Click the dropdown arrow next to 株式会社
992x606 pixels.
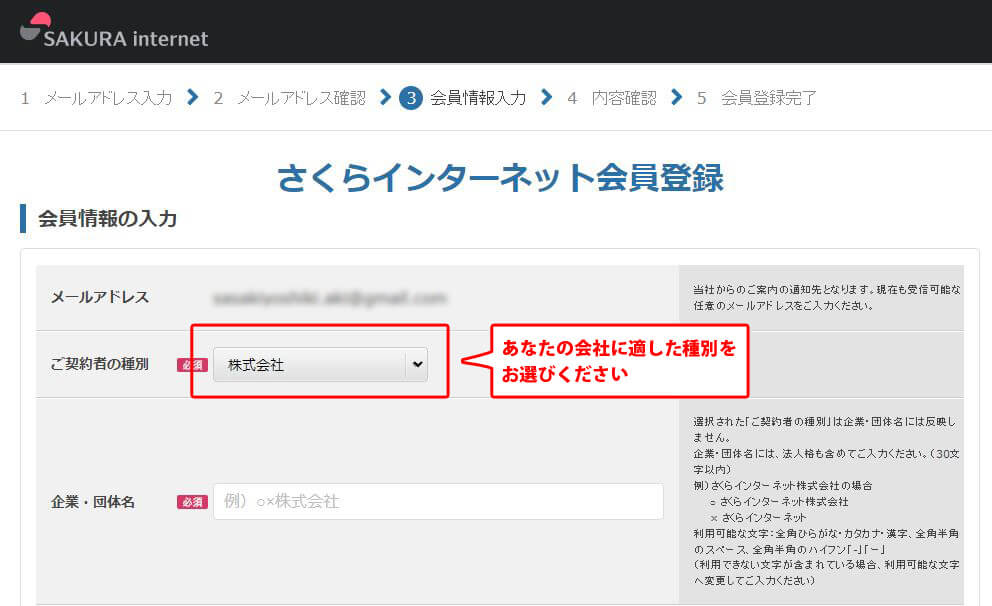tap(417, 364)
